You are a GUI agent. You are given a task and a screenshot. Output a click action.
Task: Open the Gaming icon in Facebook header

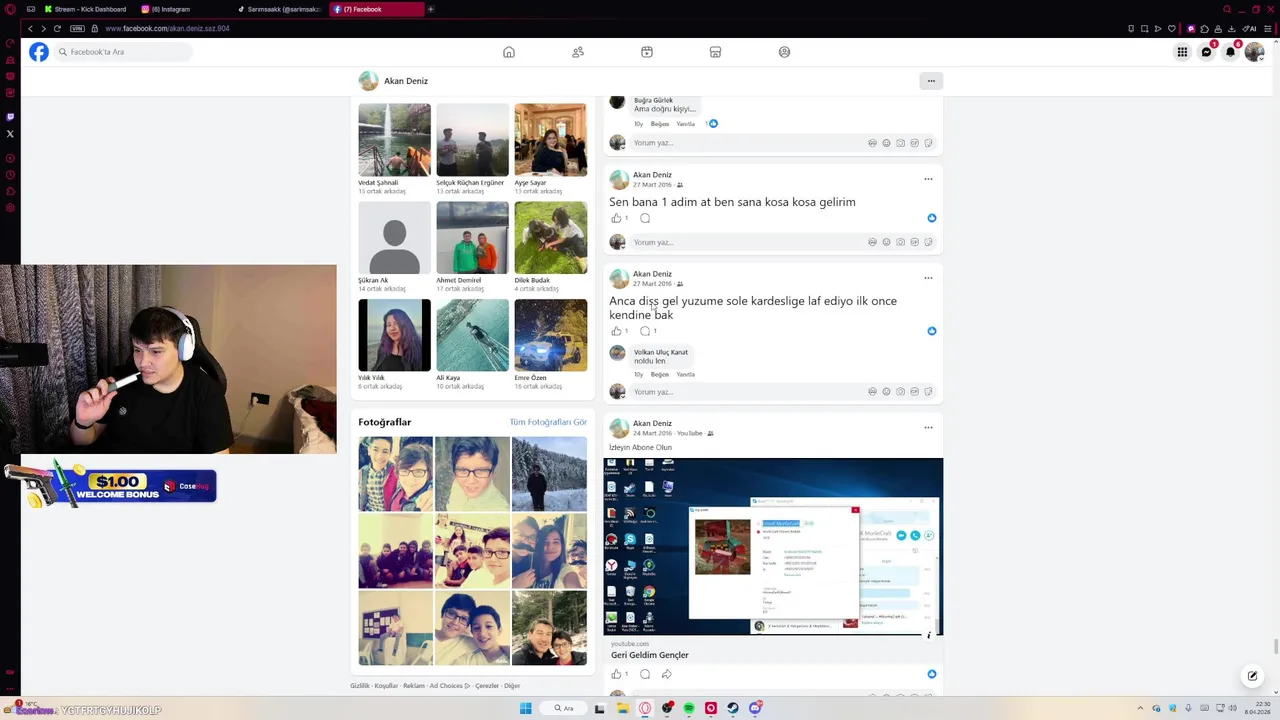[x=784, y=52]
